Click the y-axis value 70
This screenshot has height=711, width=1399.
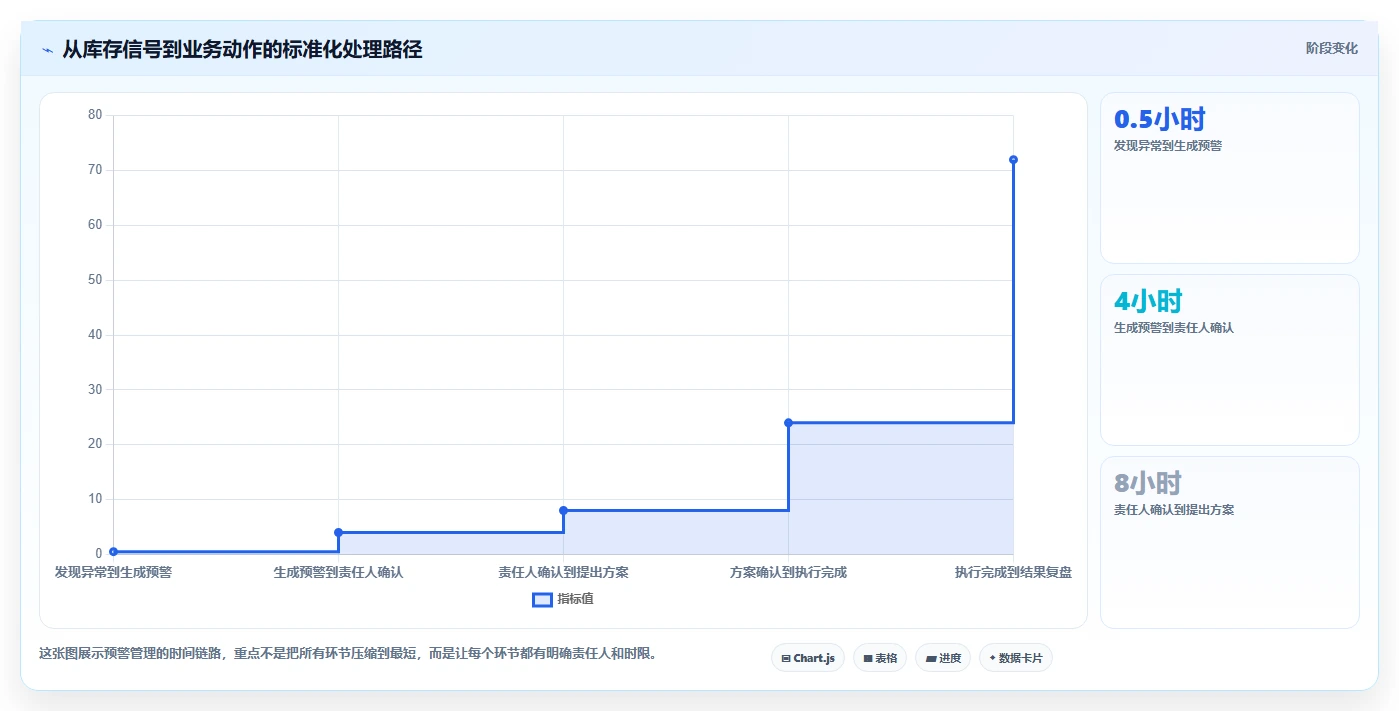tap(96, 170)
